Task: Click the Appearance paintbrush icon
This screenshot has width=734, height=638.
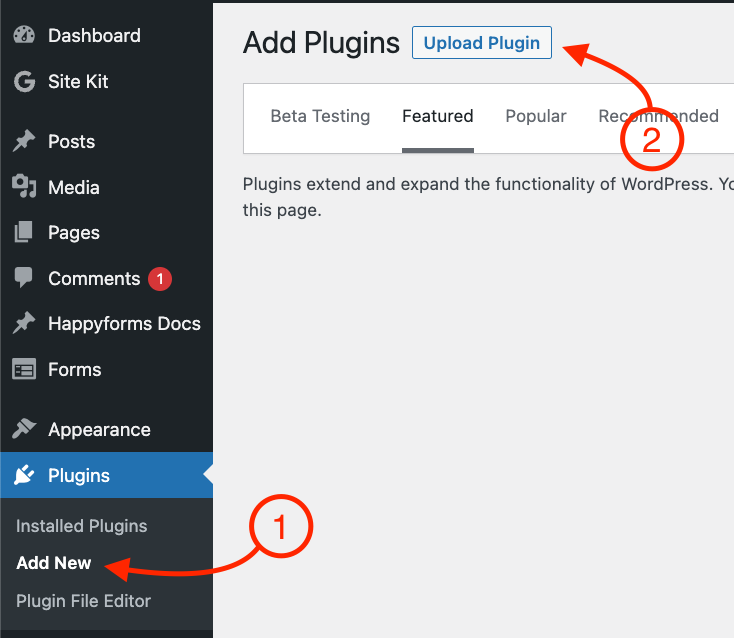Action: click(x=24, y=429)
